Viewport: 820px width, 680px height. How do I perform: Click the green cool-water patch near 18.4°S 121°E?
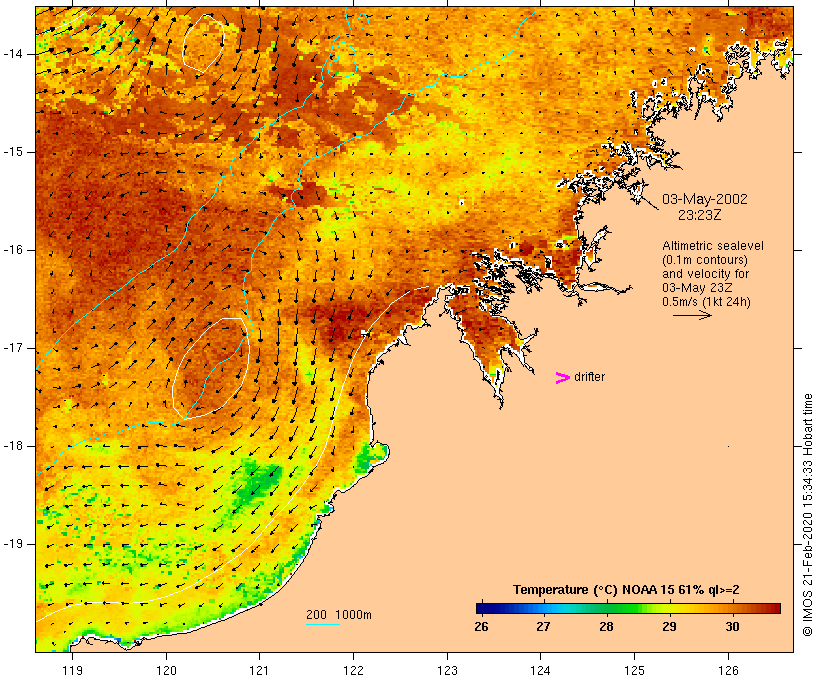258,484
